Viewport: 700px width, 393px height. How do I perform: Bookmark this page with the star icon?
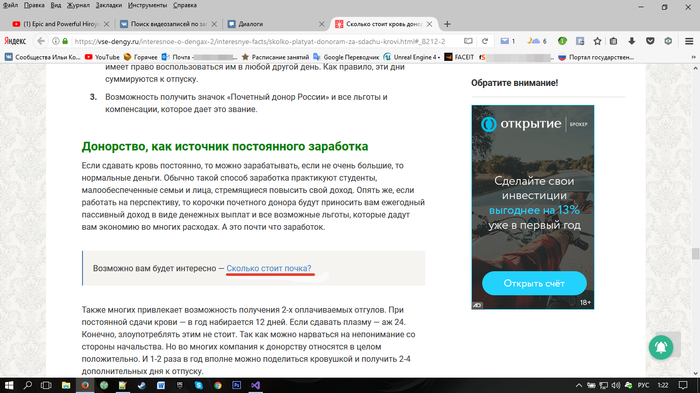[x=597, y=41]
